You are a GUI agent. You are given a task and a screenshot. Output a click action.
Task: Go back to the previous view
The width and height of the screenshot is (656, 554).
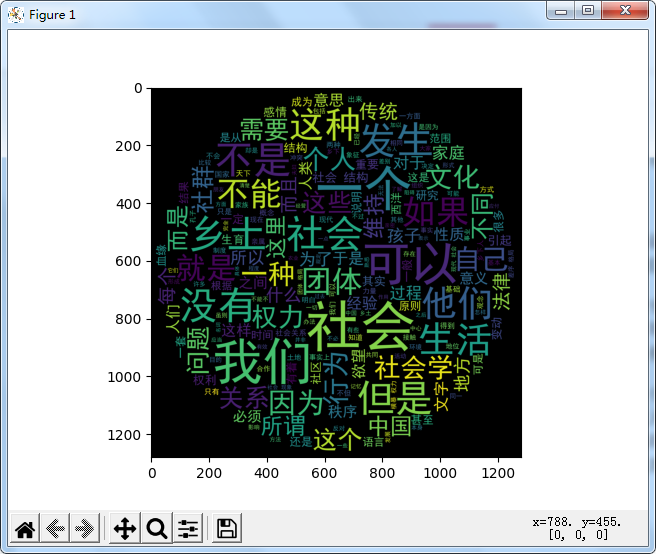(55, 528)
